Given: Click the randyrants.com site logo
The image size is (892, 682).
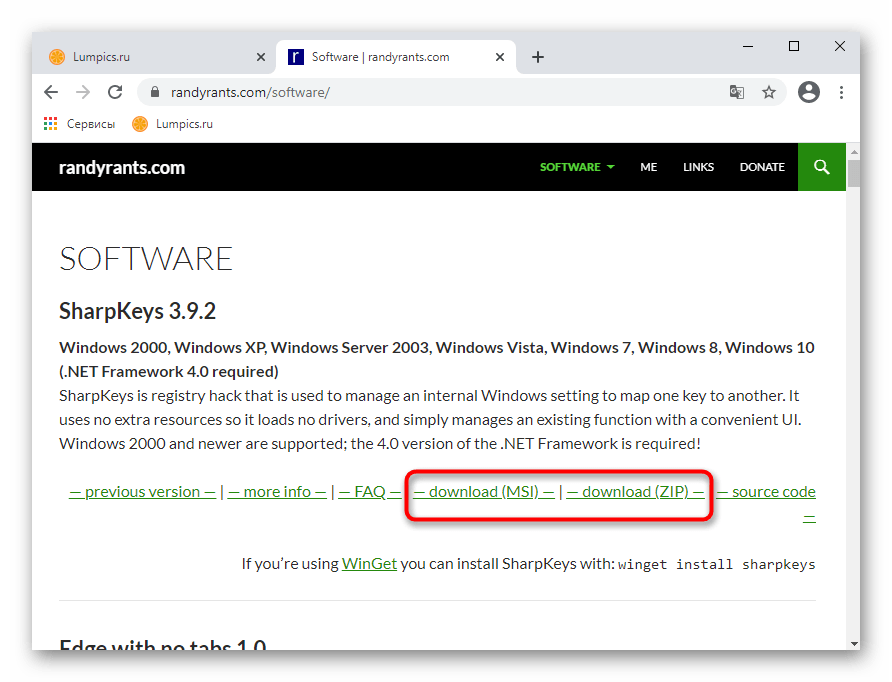Looking at the screenshot, I should (122, 167).
